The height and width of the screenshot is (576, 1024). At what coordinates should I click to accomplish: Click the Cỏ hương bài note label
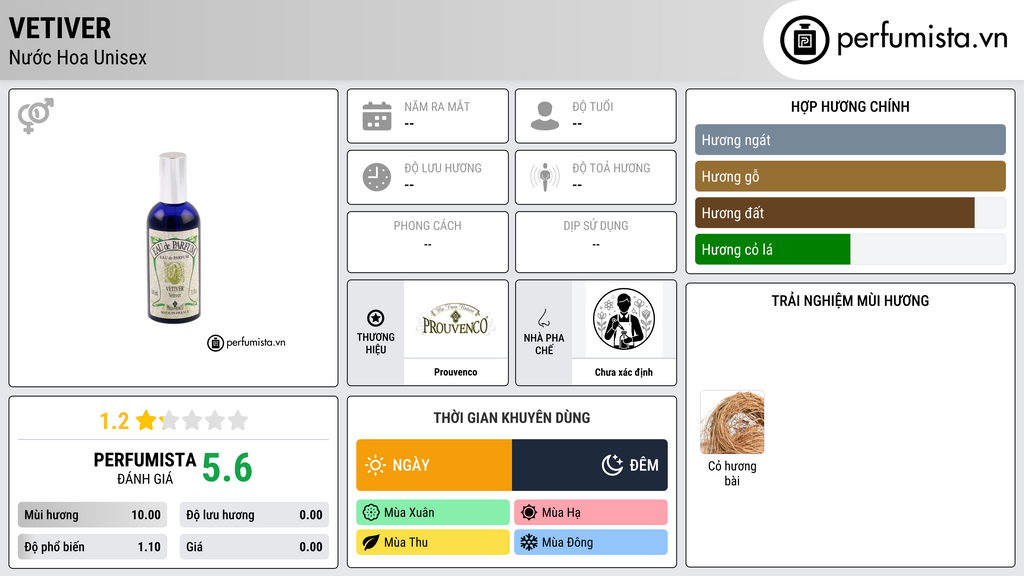pos(732,473)
